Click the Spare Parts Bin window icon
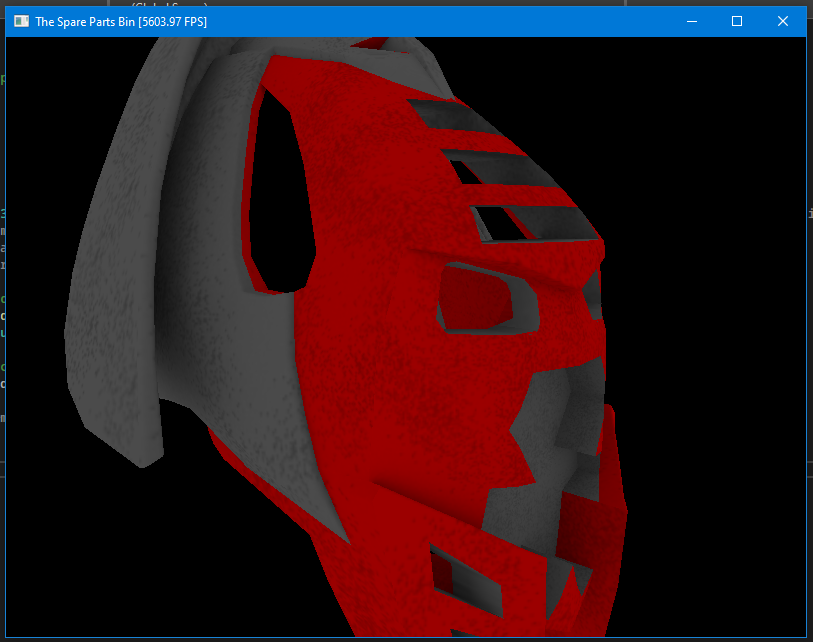 tap(21, 21)
